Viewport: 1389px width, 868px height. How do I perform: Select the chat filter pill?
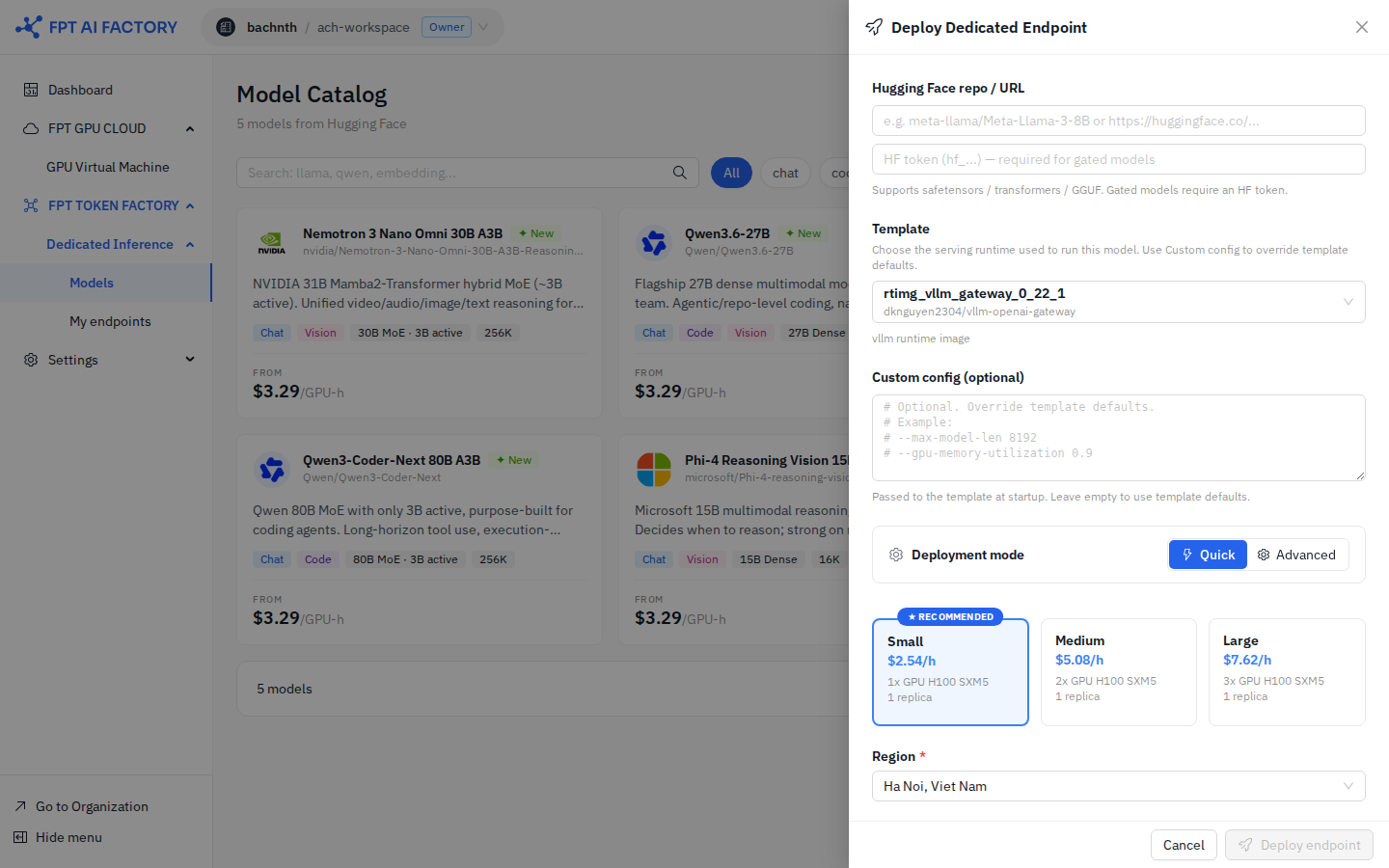click(x=785, y=173)
